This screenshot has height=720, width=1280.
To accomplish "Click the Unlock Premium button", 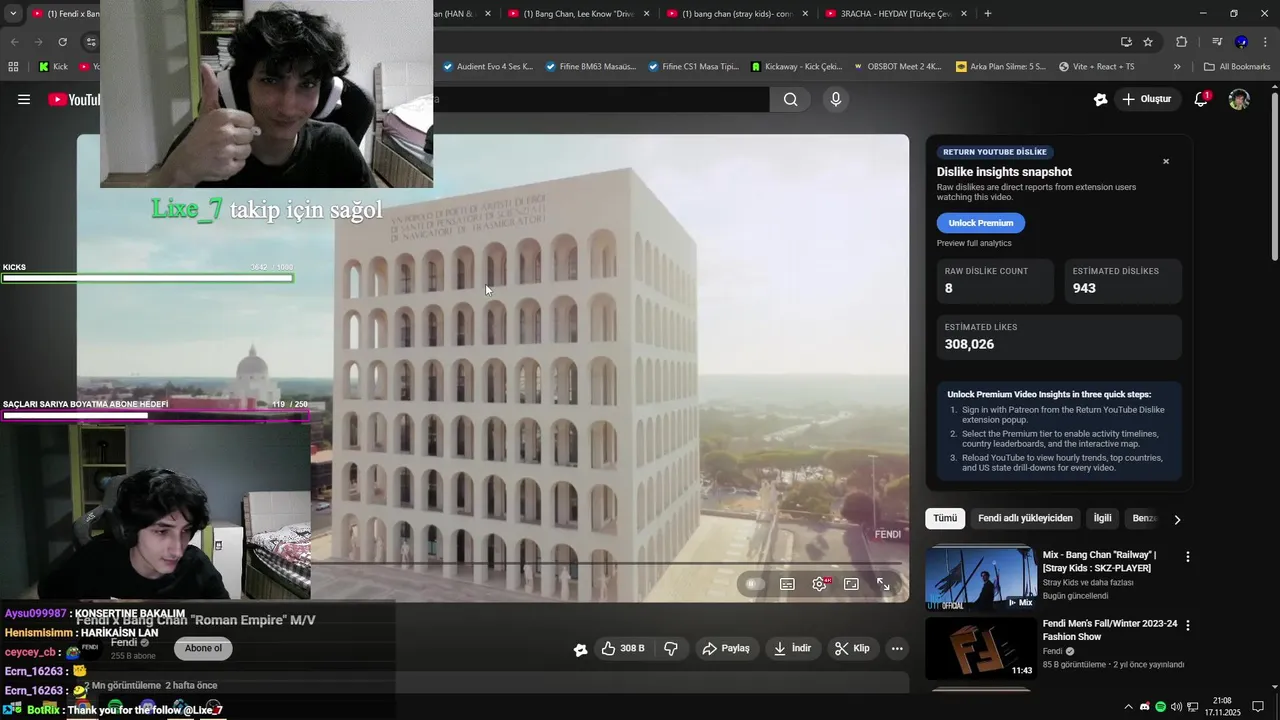I will click(x=980, y=223).
